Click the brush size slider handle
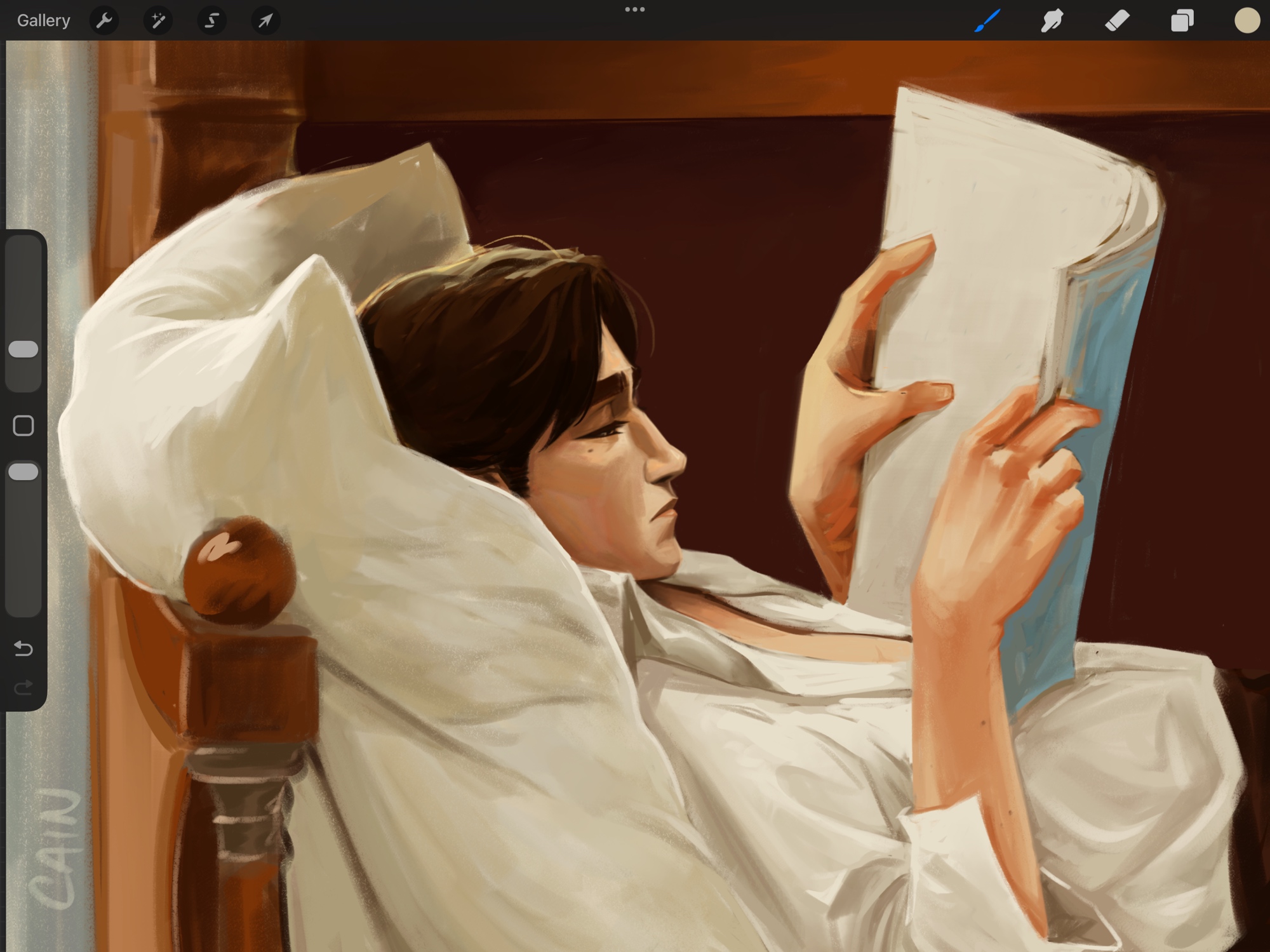This screenshot has width=1270, height=952. point(23,349)
